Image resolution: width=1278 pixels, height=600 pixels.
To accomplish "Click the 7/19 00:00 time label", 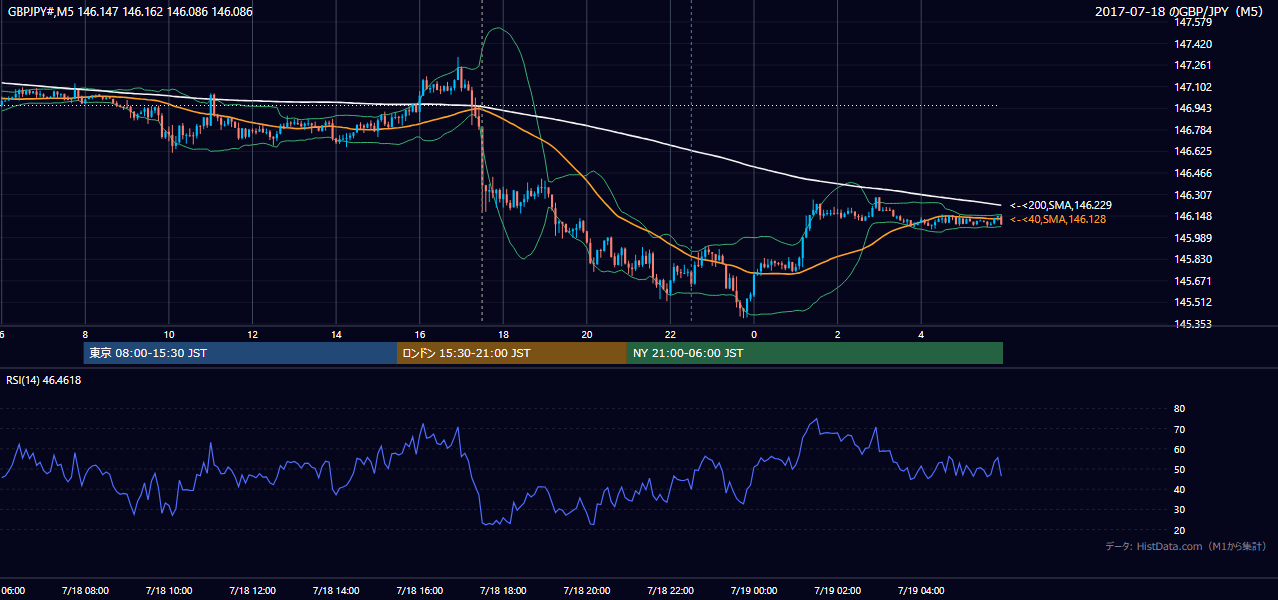I will 754,590.
